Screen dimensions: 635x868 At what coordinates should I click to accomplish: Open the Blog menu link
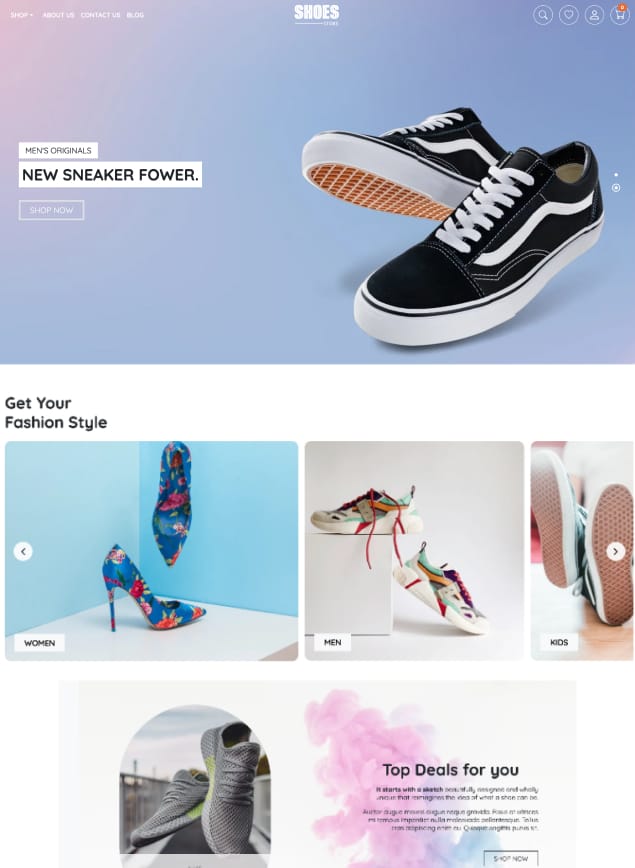(135, 15)
